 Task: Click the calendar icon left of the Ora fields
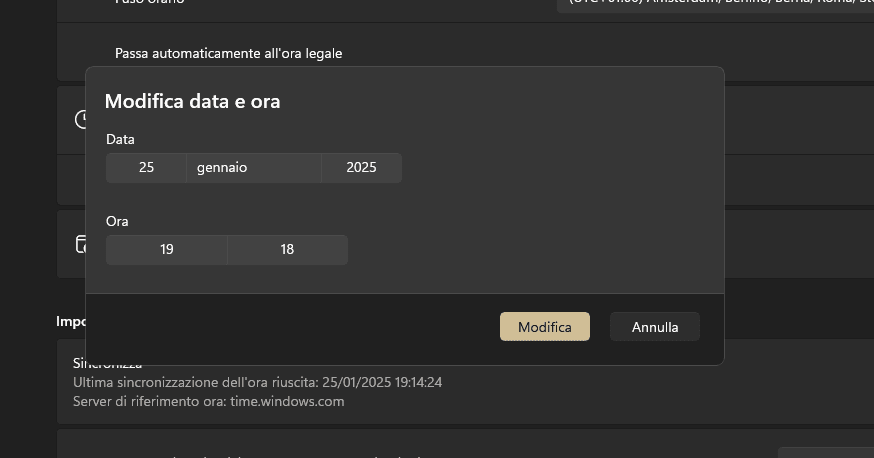click(80, 244)
